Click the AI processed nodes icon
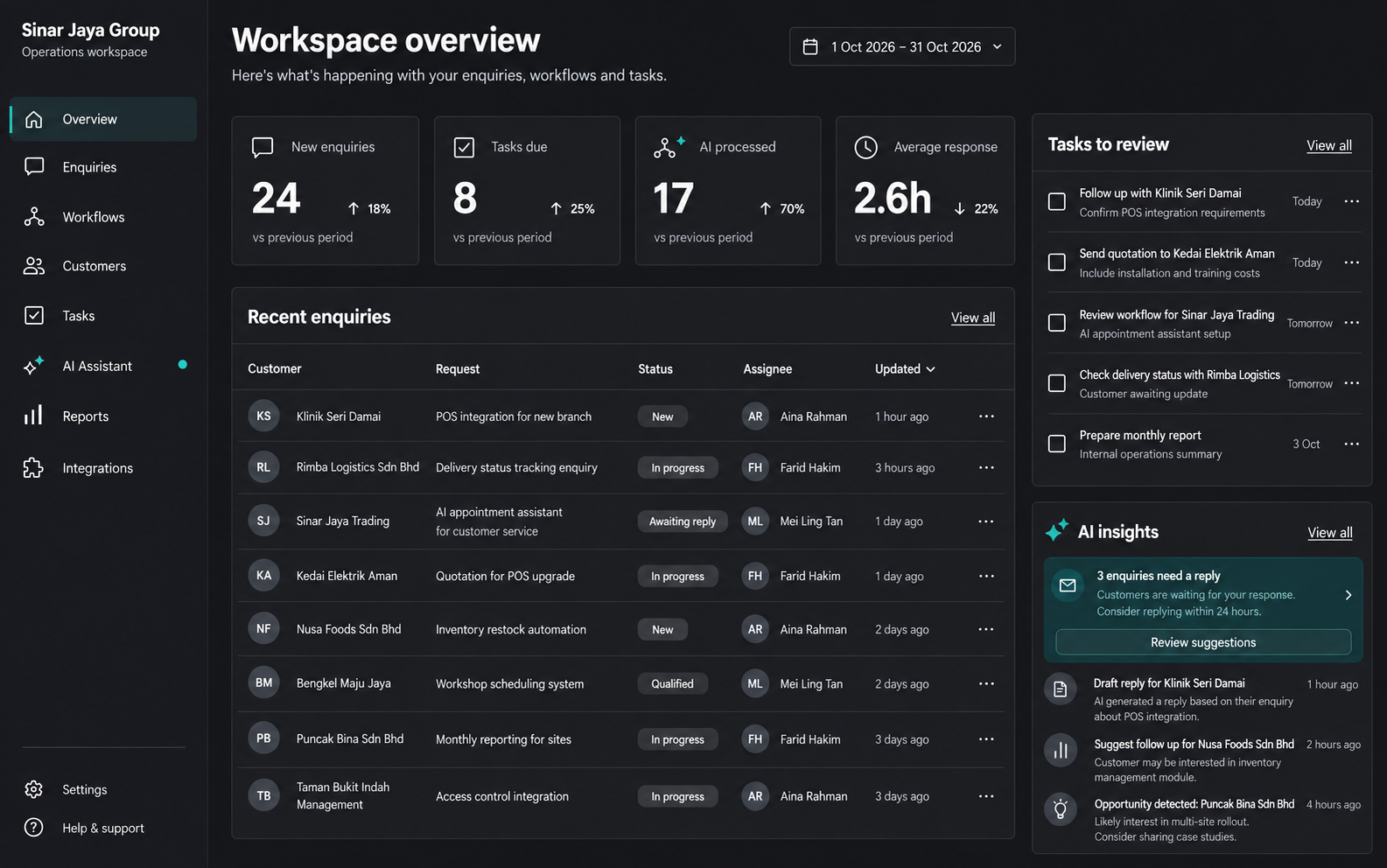This screenshot has width=1387, height=868. (669, 147)
